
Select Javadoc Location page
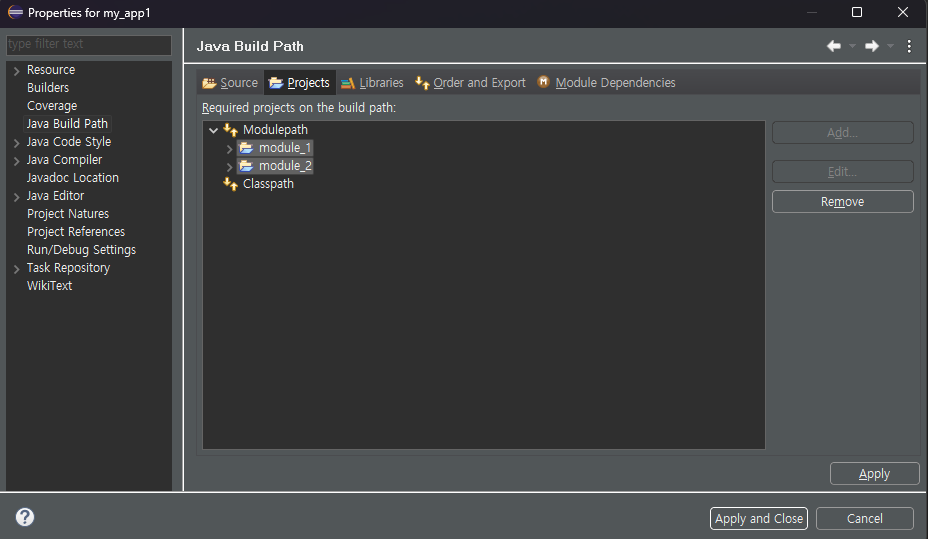pyautogui.click(x=73, y=177)
